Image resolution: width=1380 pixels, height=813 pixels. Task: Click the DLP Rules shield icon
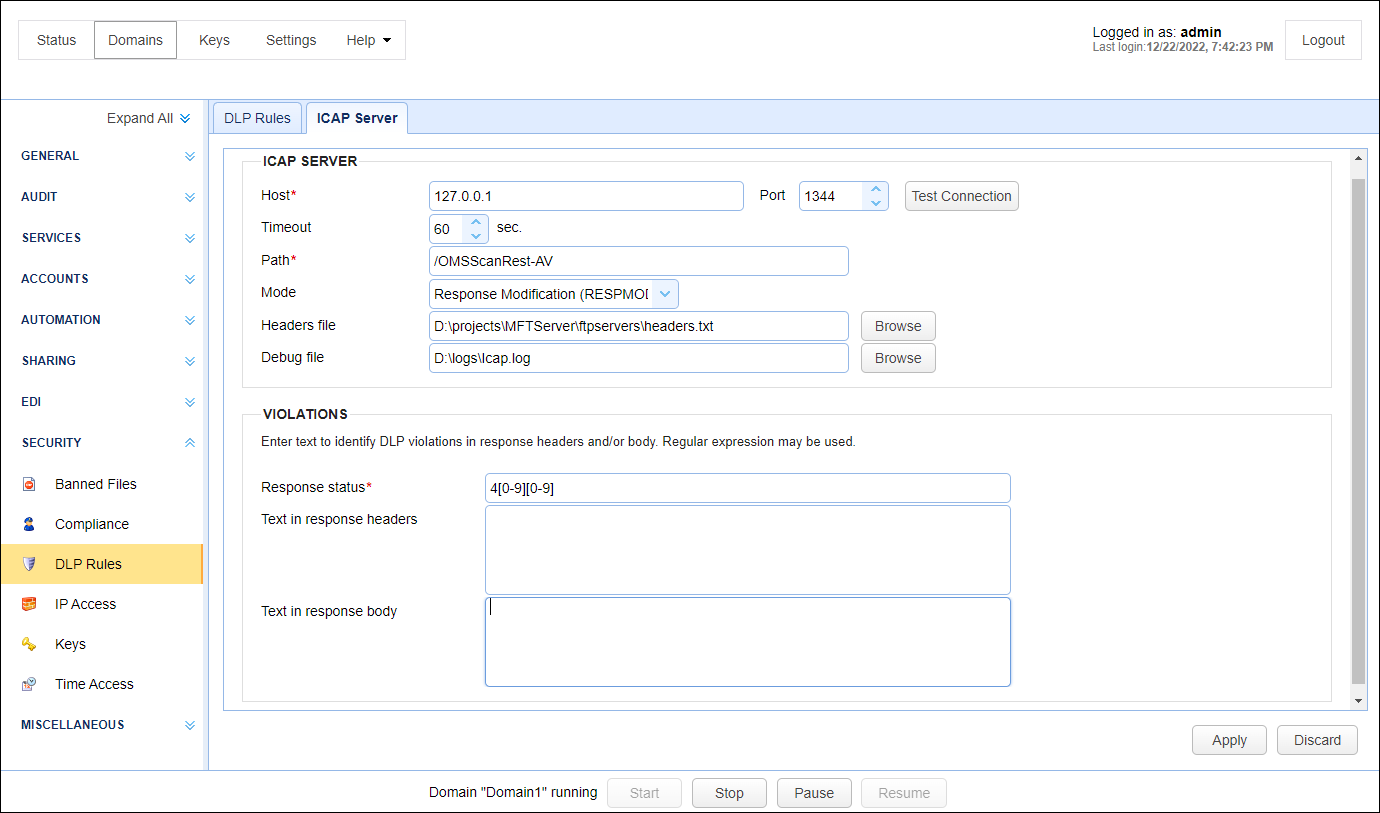tap(29, 564)
